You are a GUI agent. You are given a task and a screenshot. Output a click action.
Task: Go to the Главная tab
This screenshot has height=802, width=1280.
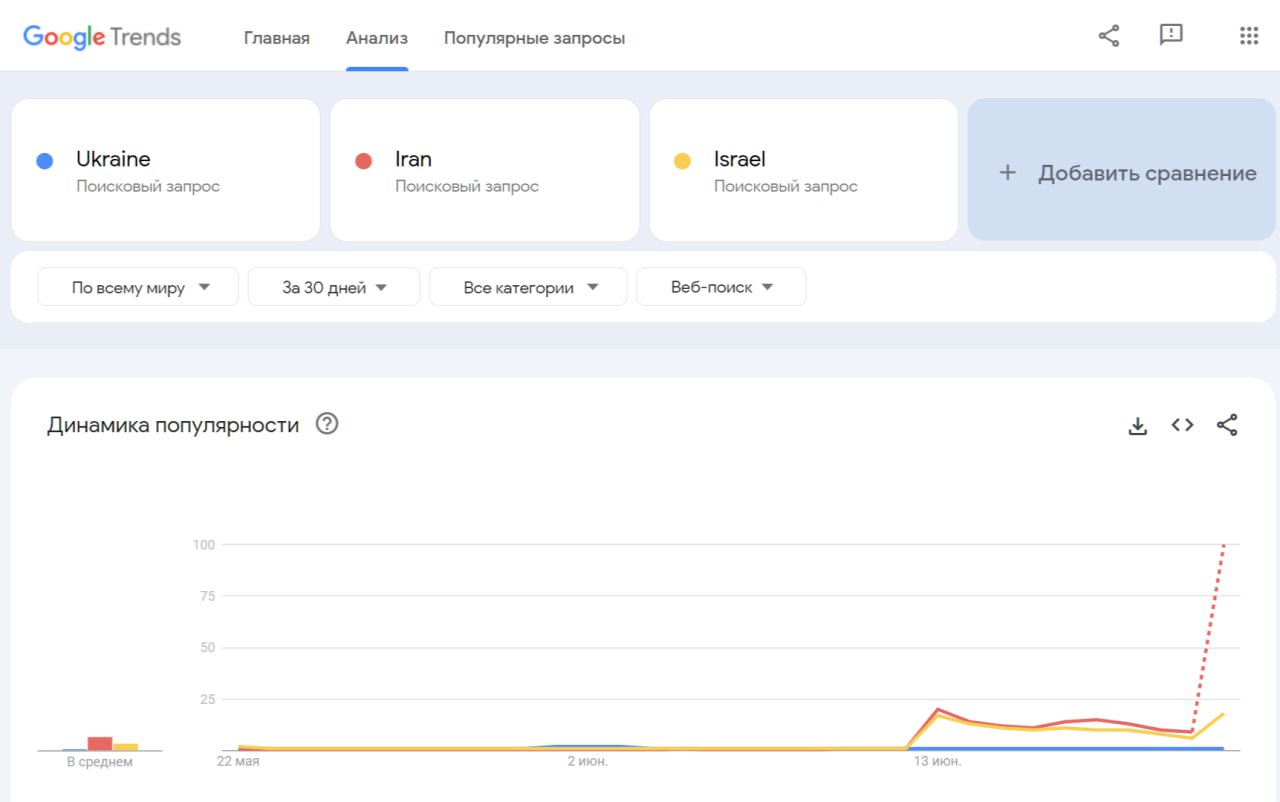pyautogui.click(x=277, y=38)
